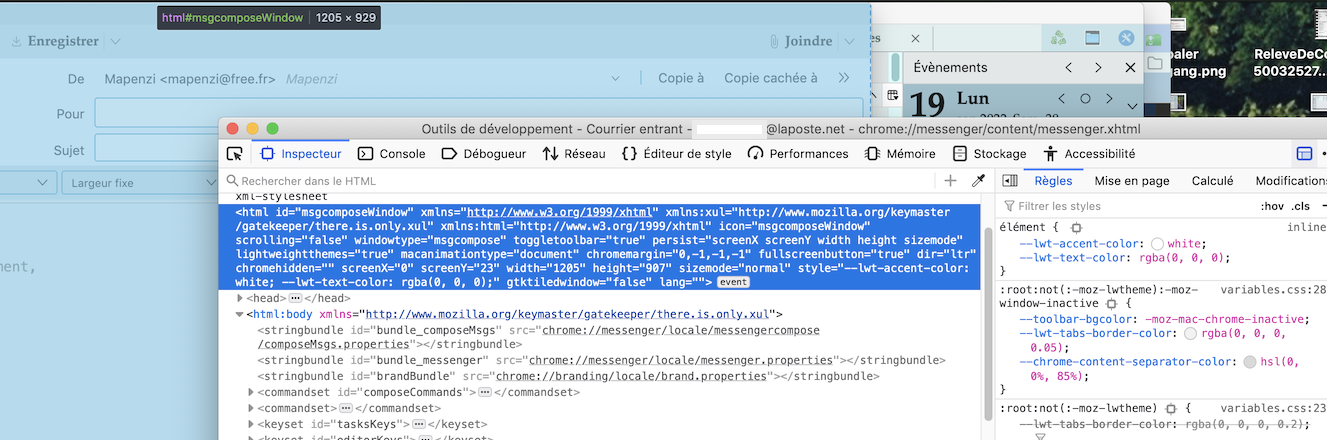Collapse the html:body node

(239, 314)
